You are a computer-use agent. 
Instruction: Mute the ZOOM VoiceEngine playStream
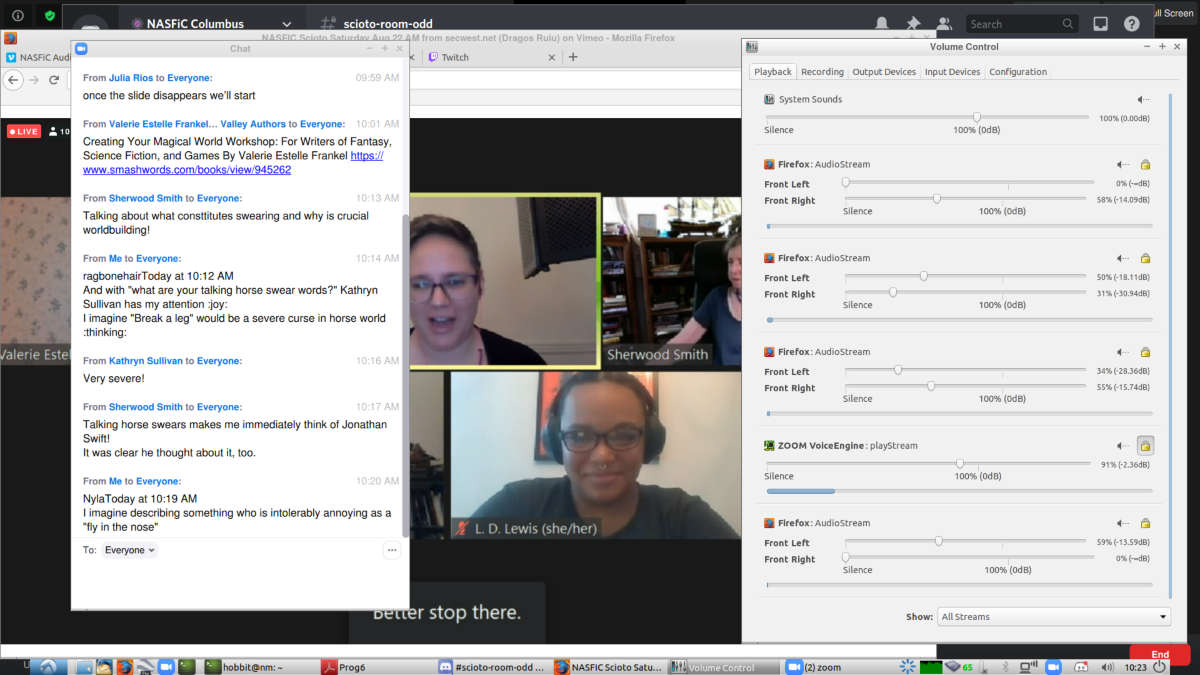[1122, 446]
